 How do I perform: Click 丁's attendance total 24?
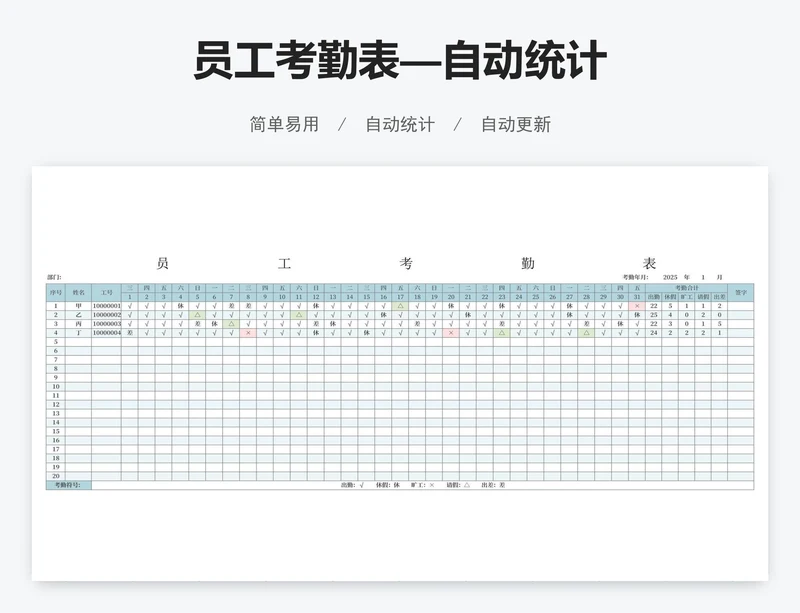[x=654, y=333]
